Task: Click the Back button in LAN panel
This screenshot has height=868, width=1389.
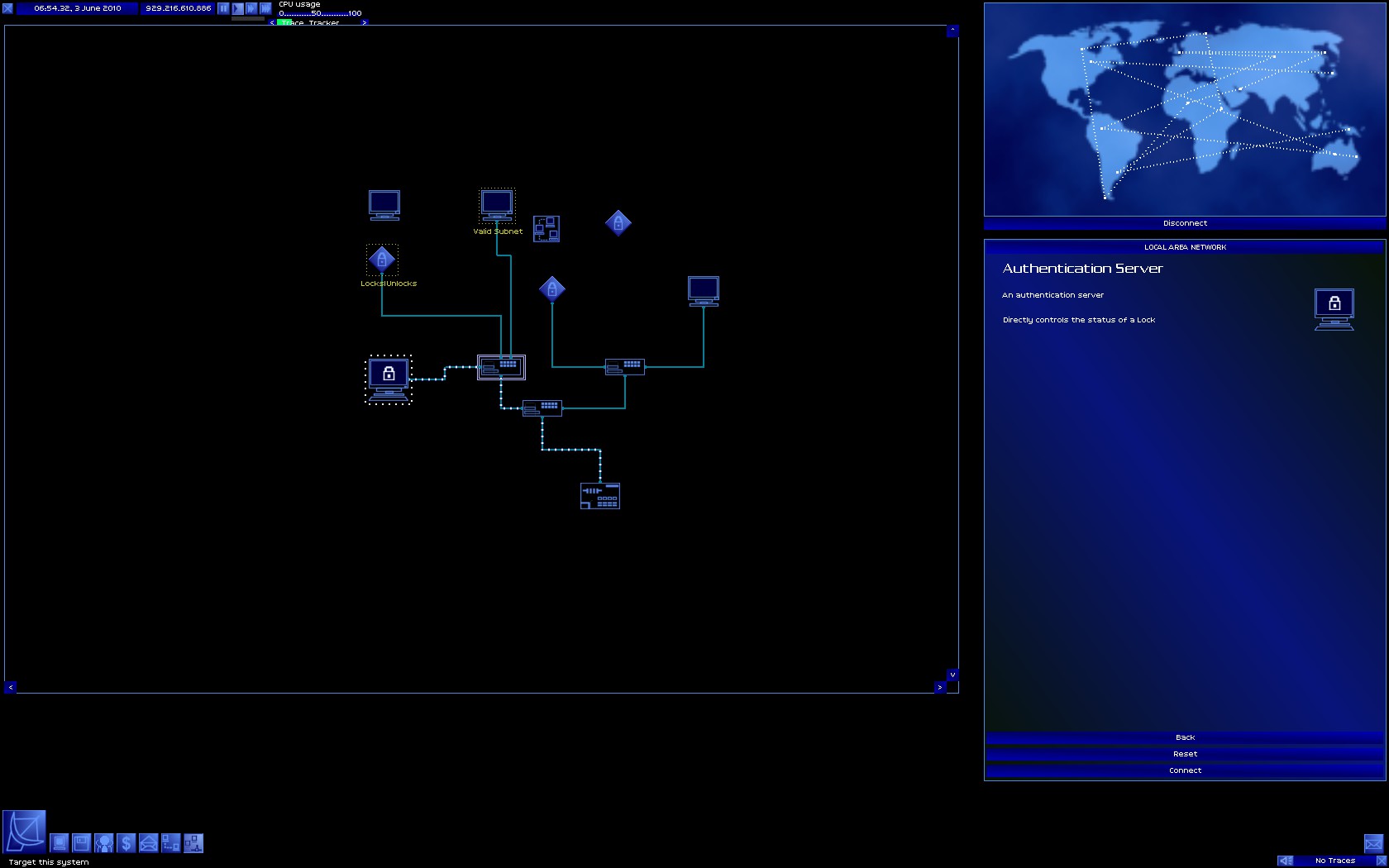Action: 1185,737
